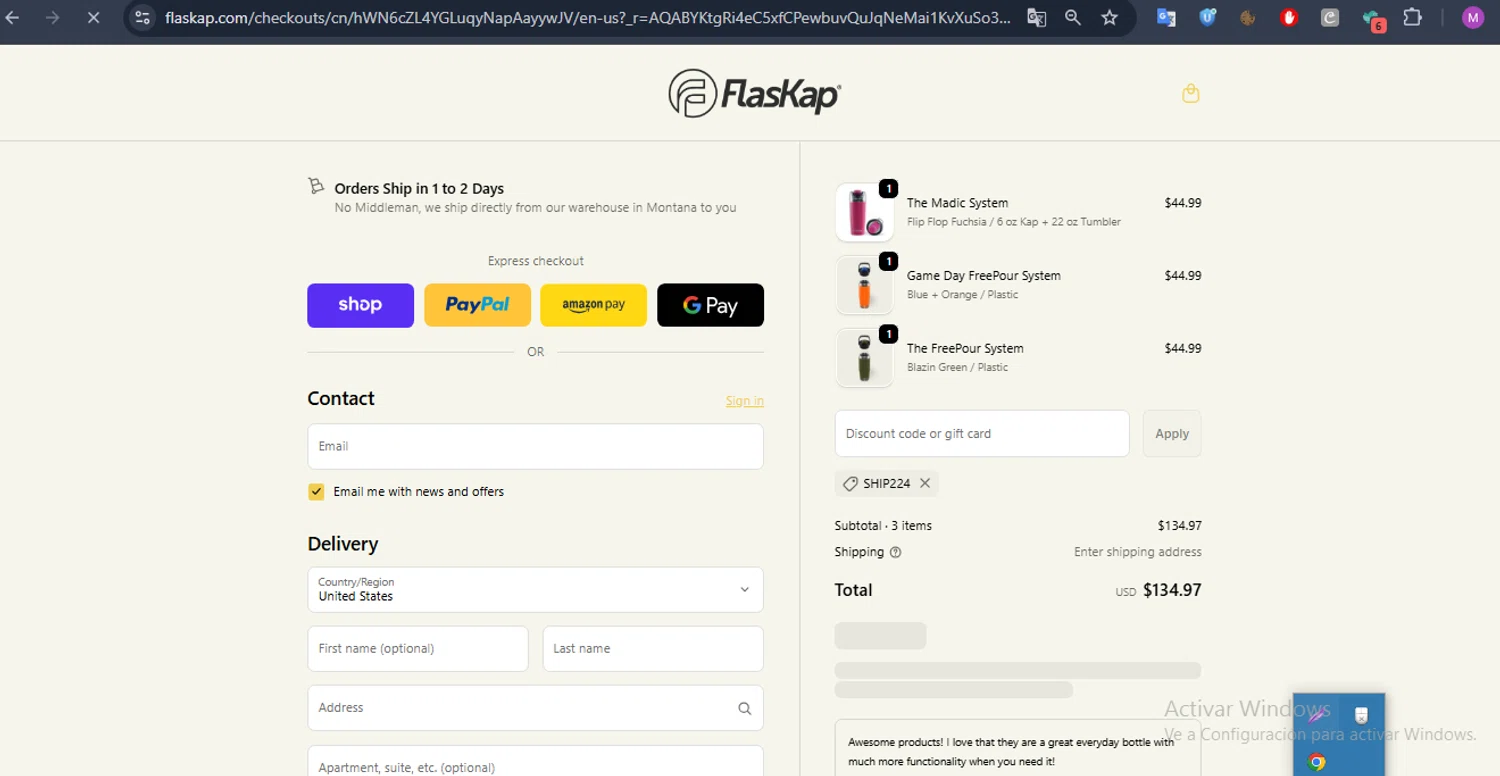This screenshot has height=776, width=1500.
Task: Click the SHIP224 discount tag
Action: pos(886,483)
